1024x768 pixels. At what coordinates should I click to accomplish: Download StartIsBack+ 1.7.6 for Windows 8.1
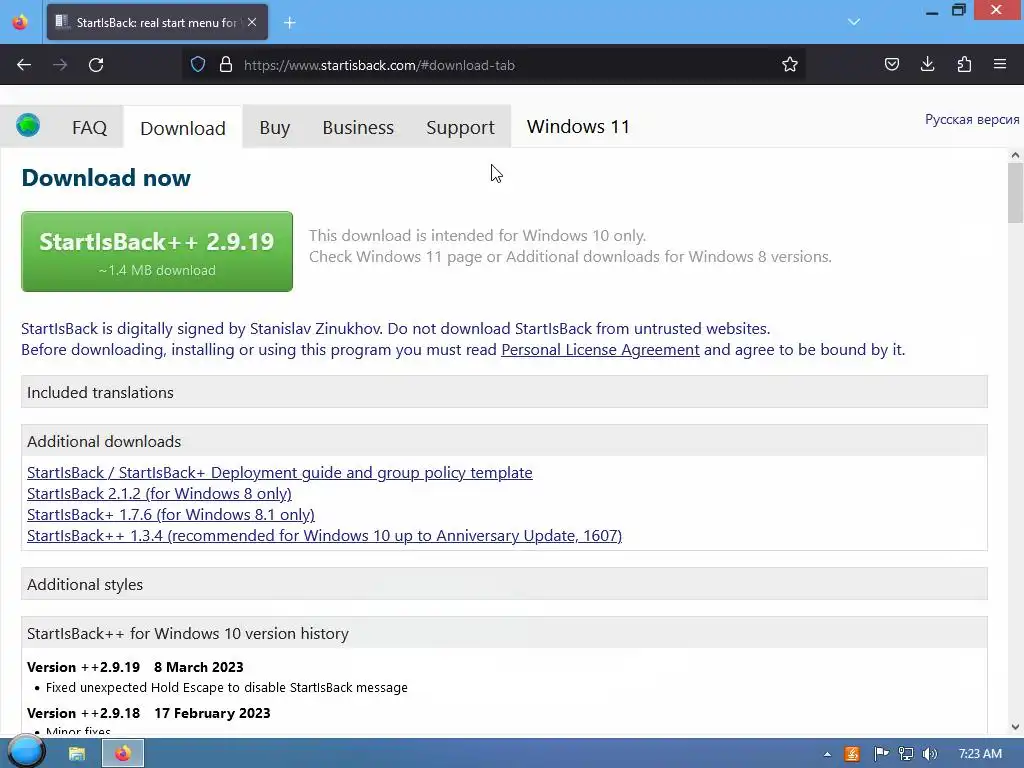tap(170, 515)
